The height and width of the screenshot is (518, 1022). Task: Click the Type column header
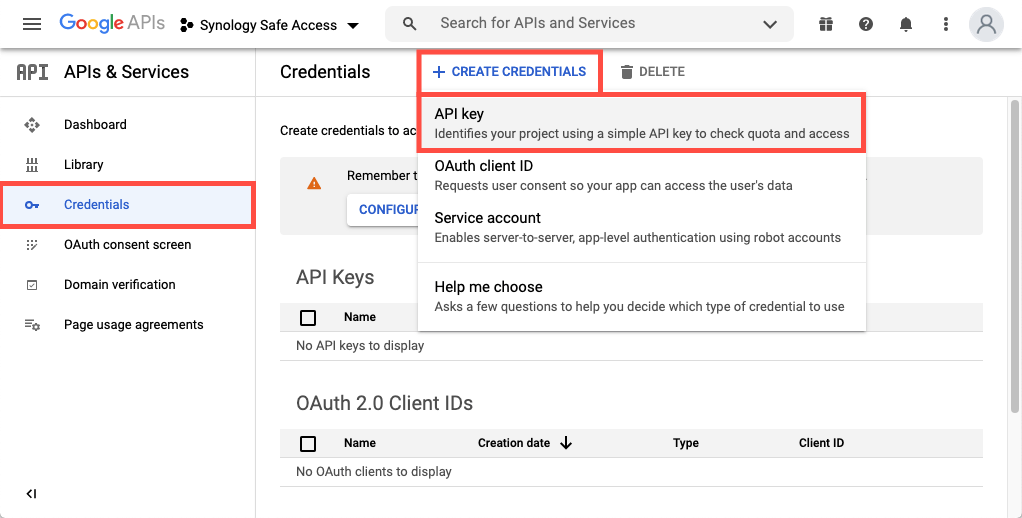[686, 443]
